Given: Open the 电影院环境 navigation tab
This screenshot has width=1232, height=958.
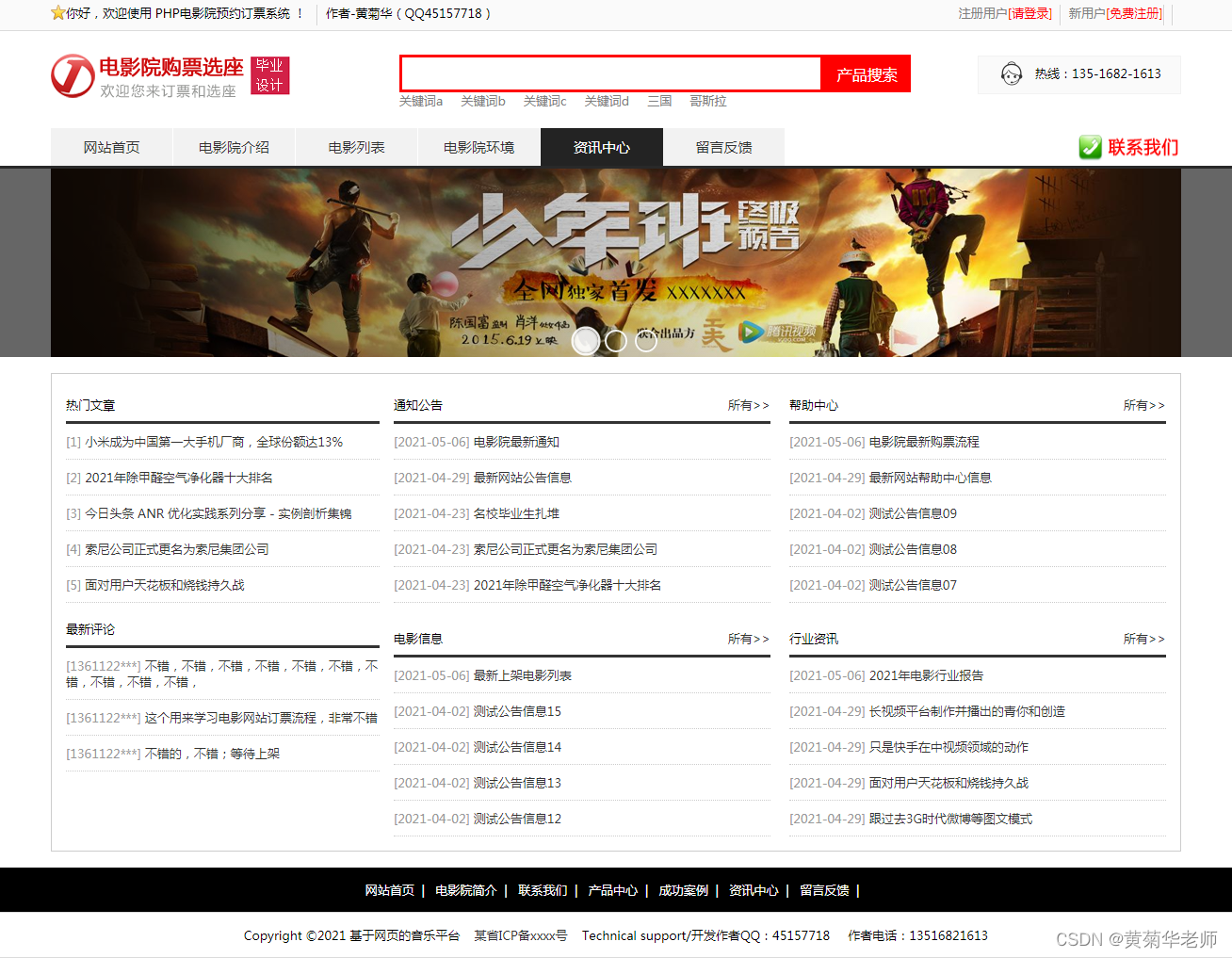Looking at the screenshot, I should click(x=479, y=147).
